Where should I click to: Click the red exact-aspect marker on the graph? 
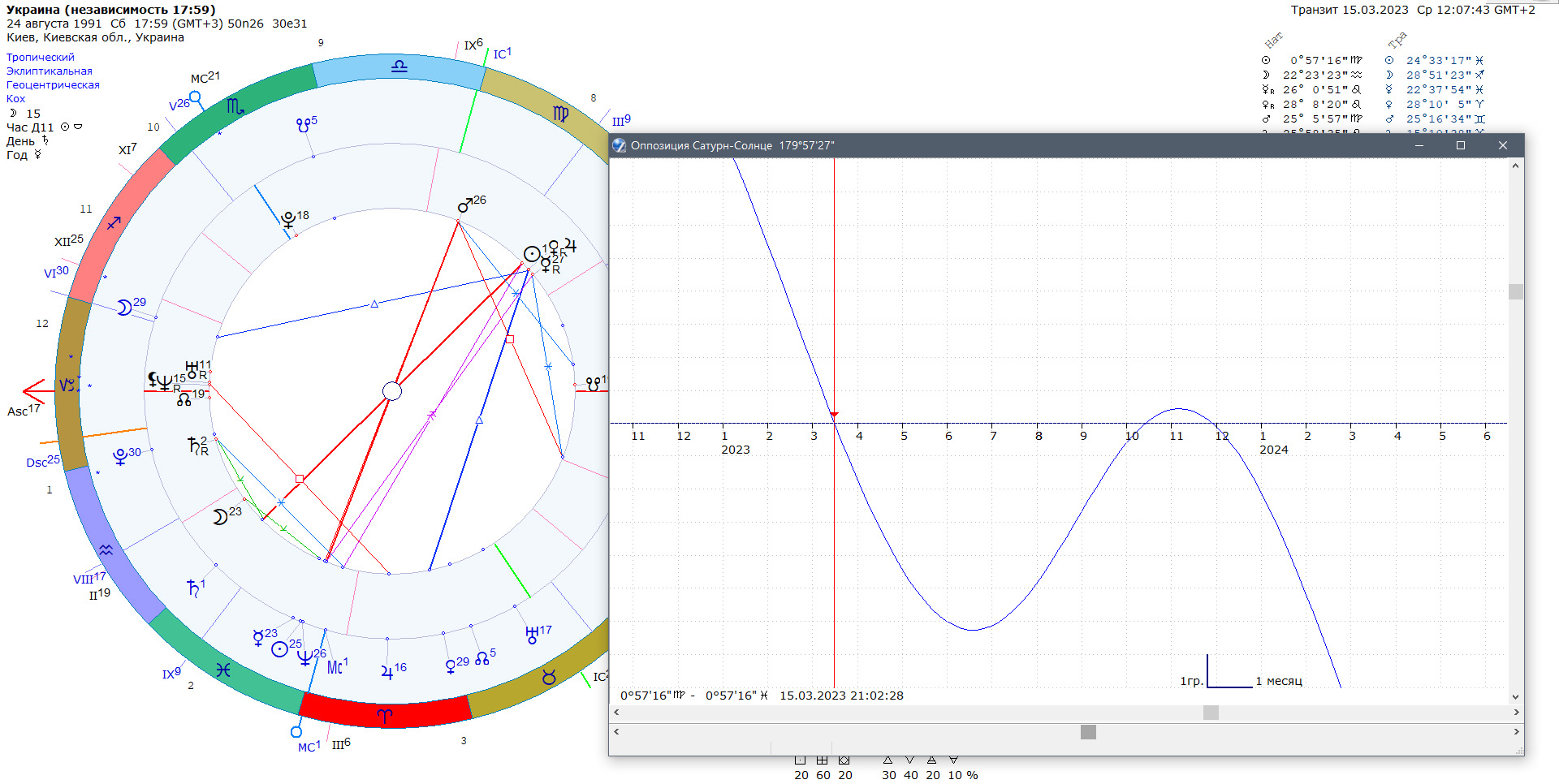[x=834, y=415]
